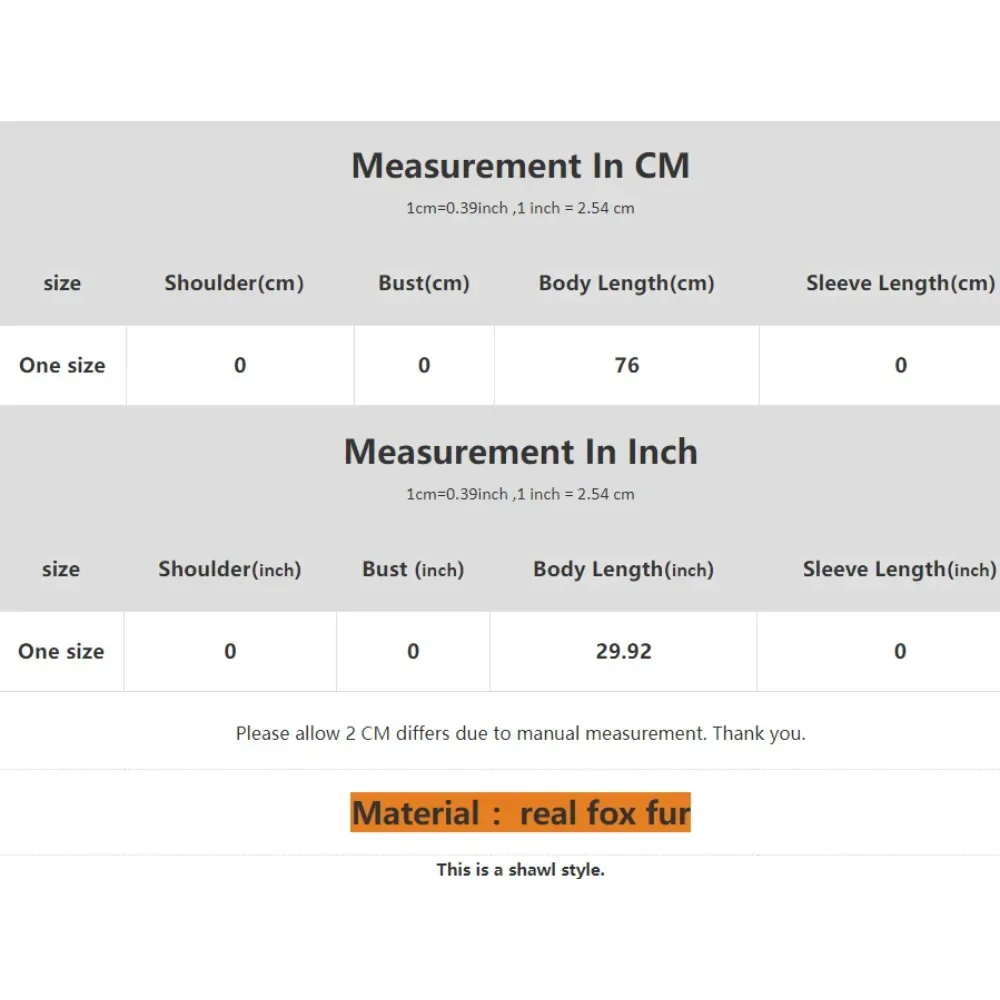This screenshot has width=1000, height=1000.
Task: Click the "One size" row label in CM table
Action: click(62, 365)
